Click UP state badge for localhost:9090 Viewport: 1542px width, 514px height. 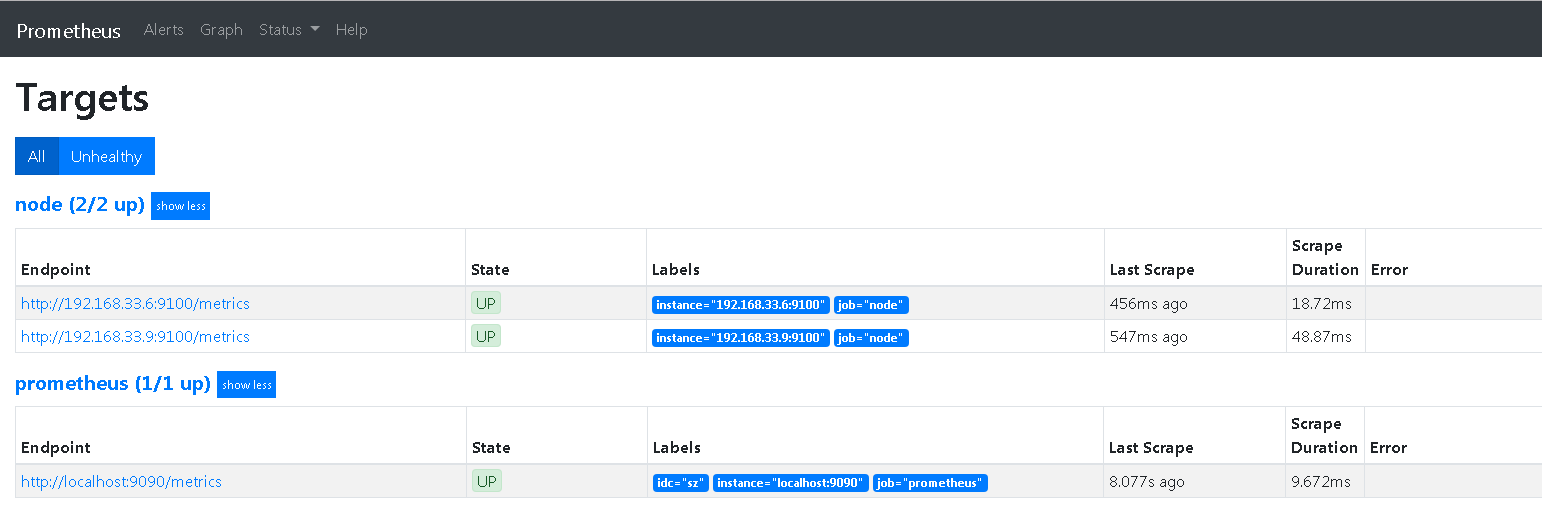[486, 482]
